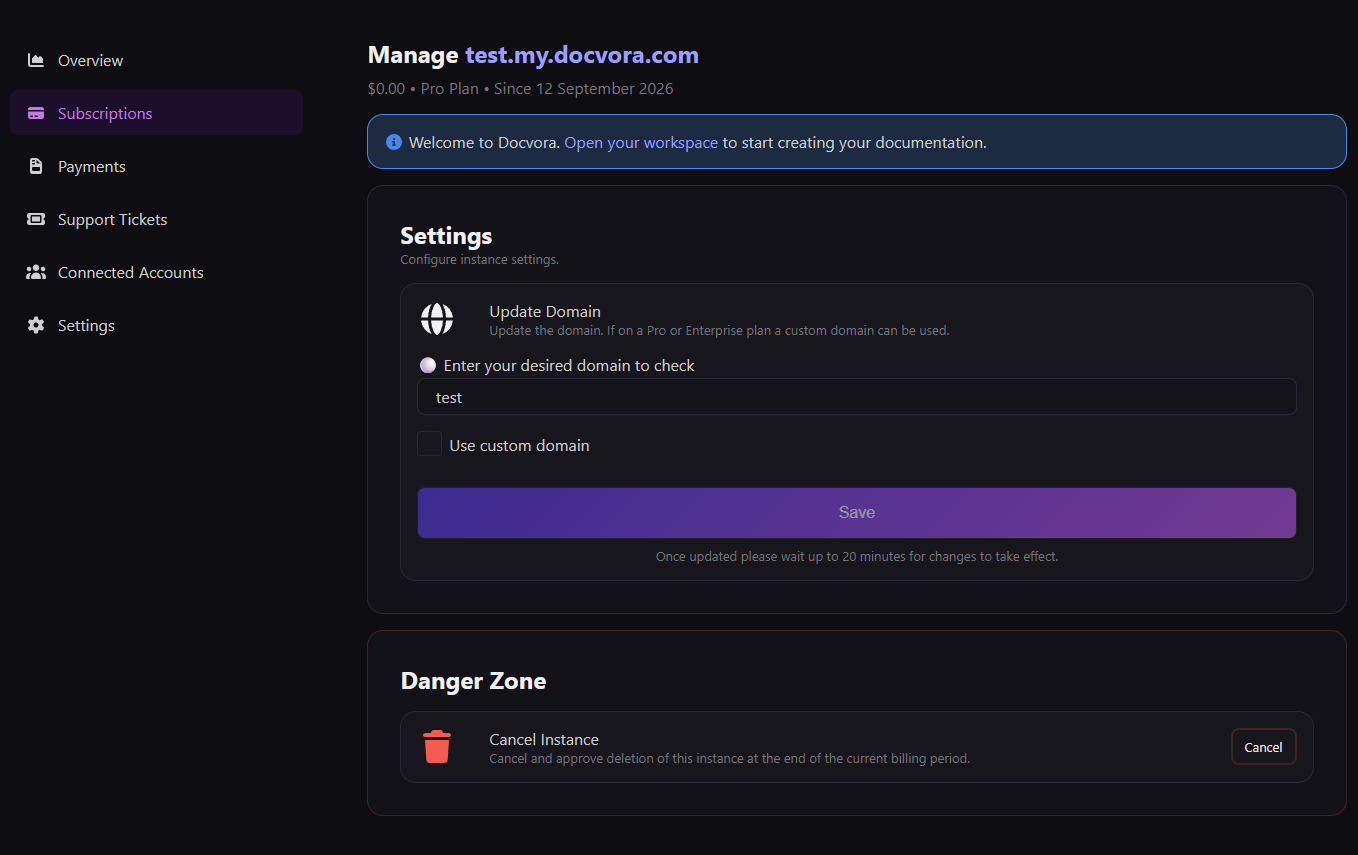
Task: Click the red trash icon in Danger Zone
Action: coord(437,747)
